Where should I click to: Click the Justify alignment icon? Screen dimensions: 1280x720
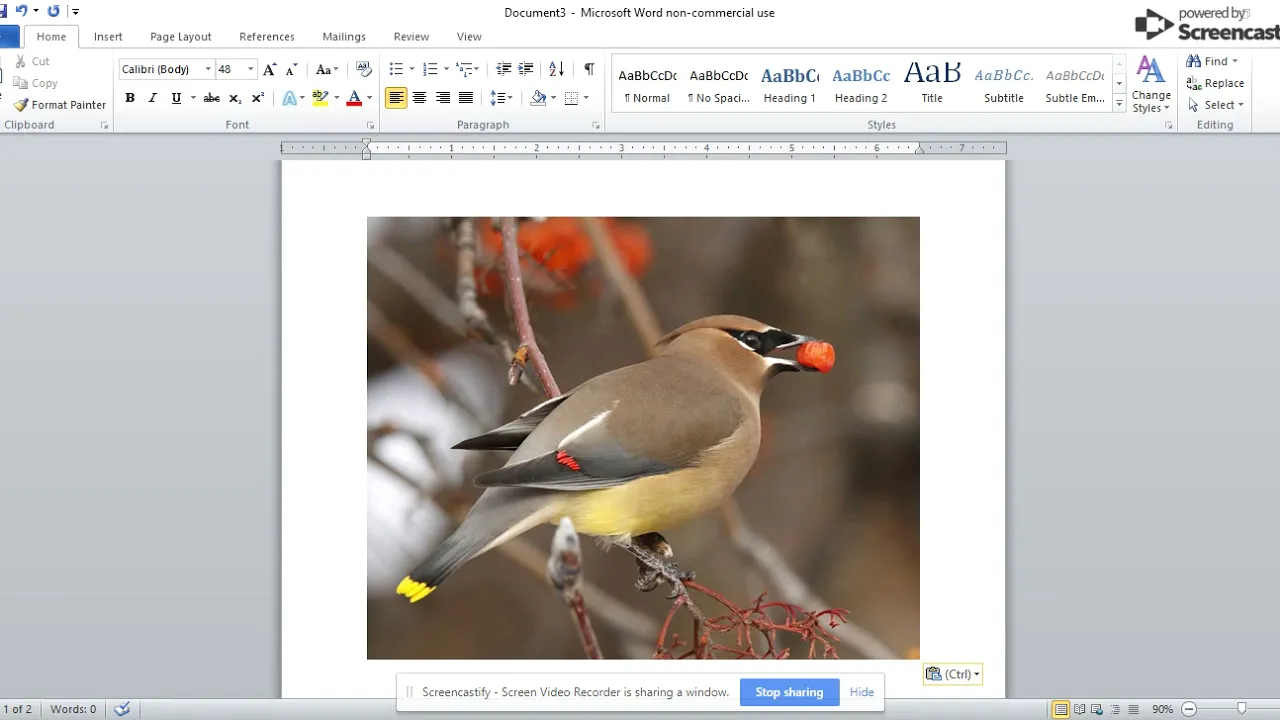[465, 98]
